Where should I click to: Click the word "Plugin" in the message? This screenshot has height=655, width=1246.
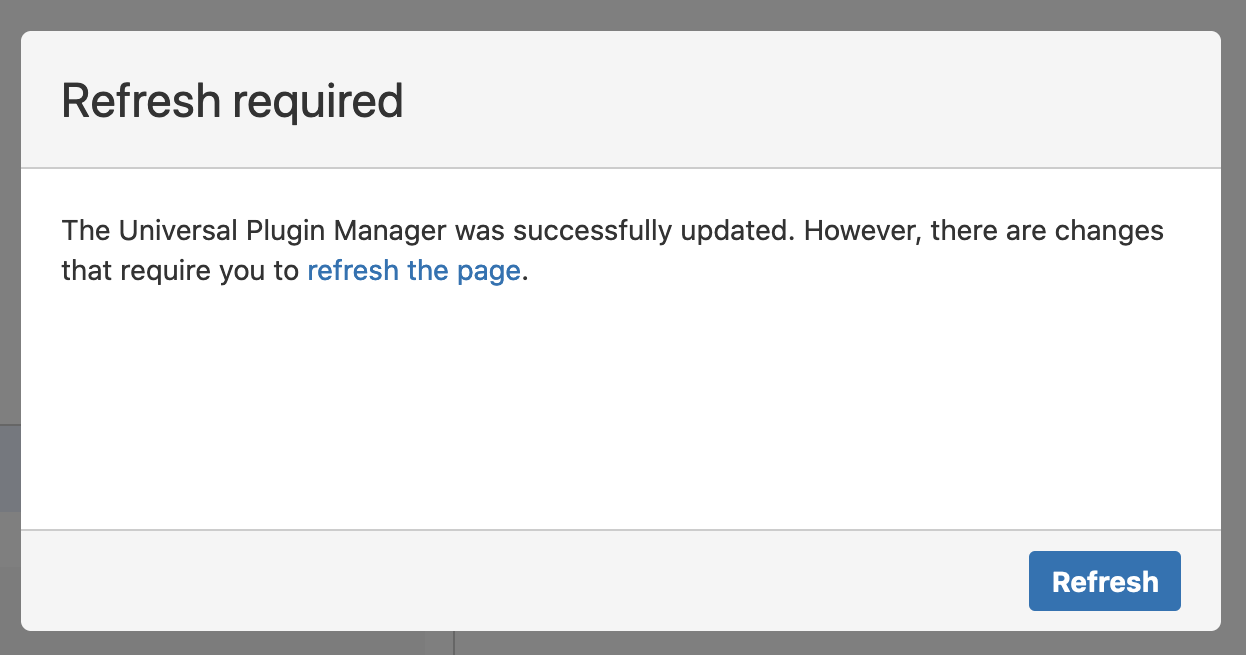point(286,231)
